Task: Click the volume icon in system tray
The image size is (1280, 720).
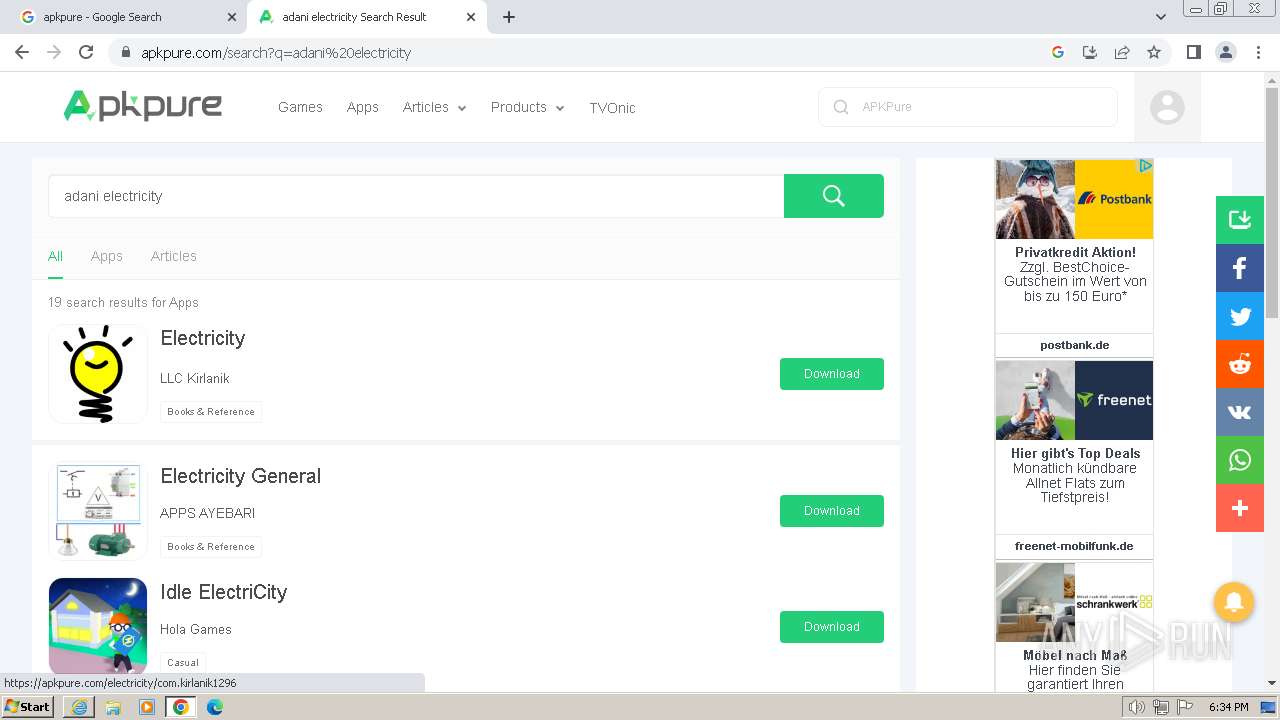Action: point(1136,707)
